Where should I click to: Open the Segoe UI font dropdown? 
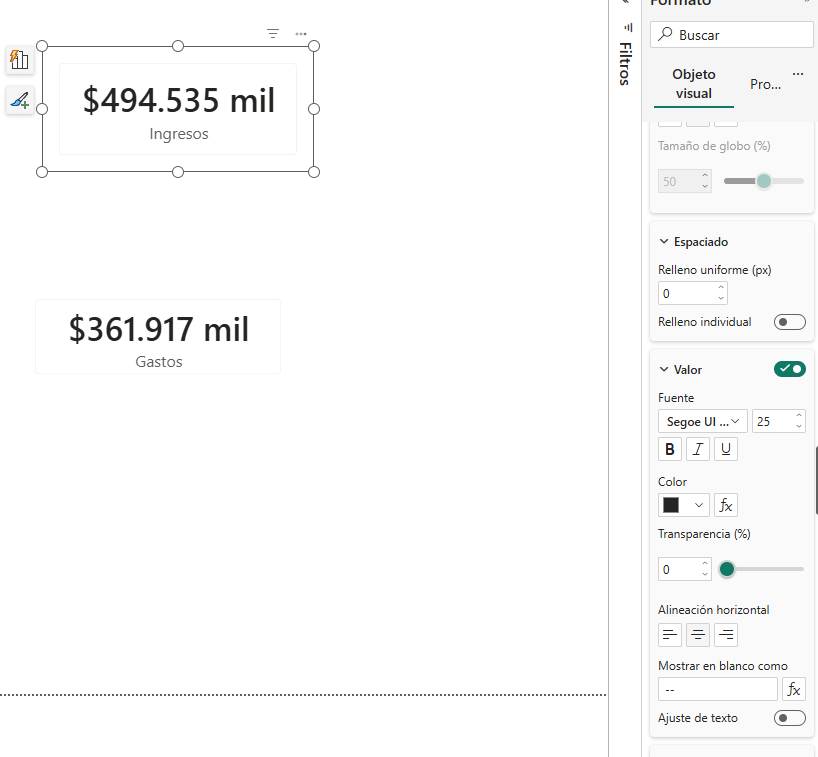click(x=702, y=421)
